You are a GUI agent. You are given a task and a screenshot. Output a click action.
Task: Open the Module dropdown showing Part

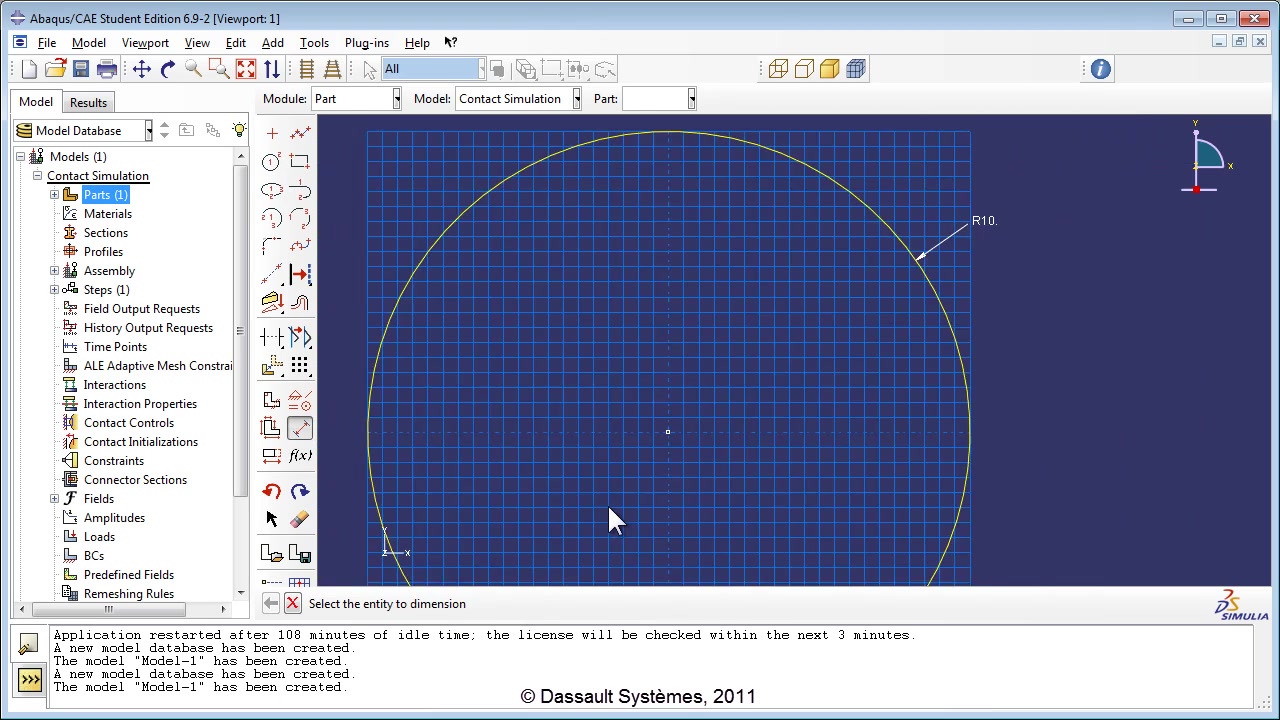pos(357,99)
